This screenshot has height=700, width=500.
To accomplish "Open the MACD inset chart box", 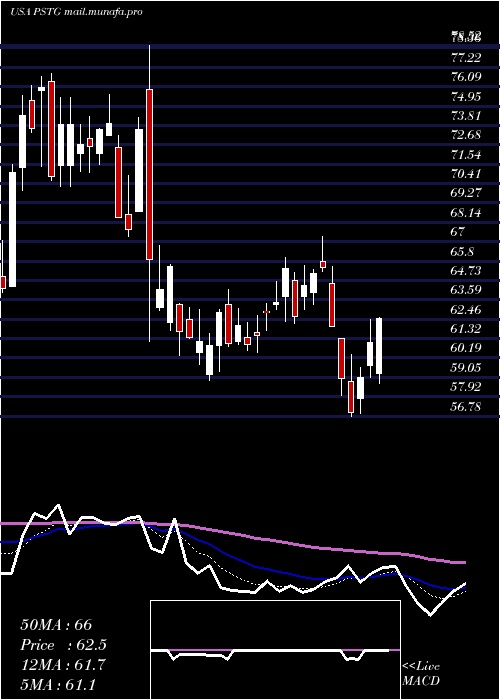I will coord(275,650).
